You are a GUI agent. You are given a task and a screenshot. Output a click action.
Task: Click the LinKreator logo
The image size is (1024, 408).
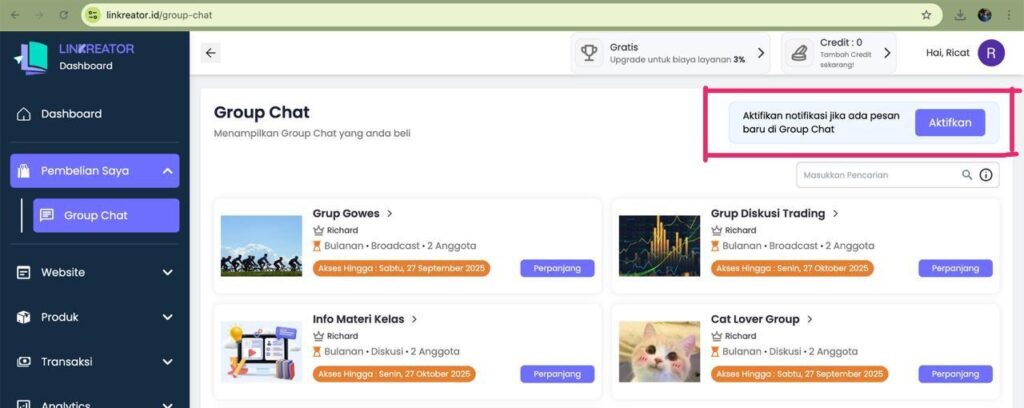point(32,57)
